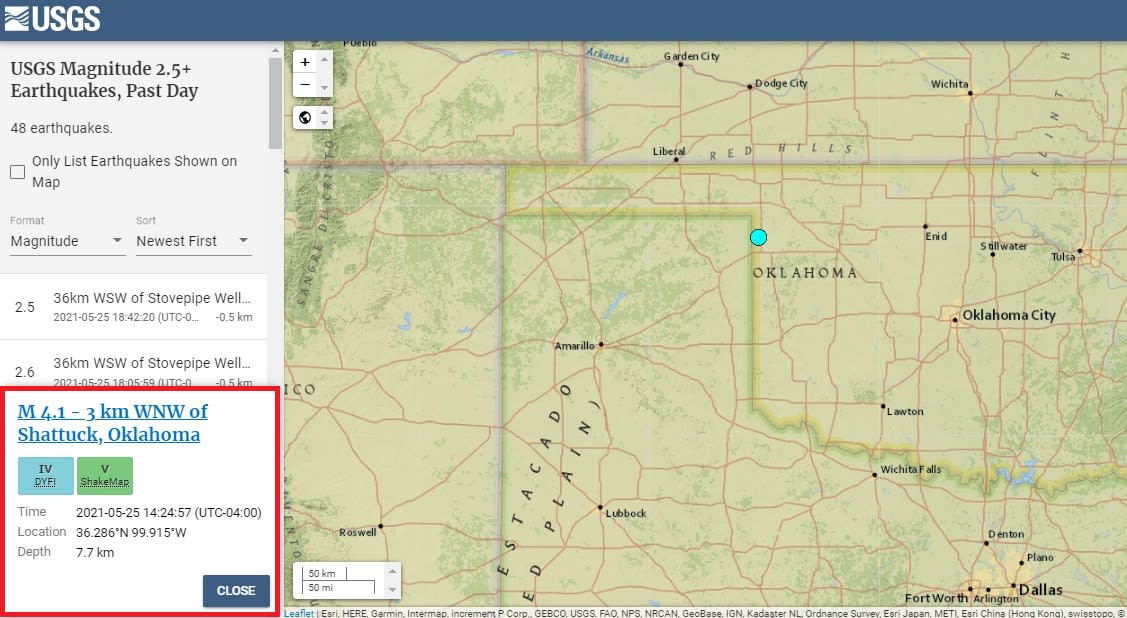The image size is (1127, 618).
Task: Click the globe zoom-to-world icon
Action: pos(305,118)
